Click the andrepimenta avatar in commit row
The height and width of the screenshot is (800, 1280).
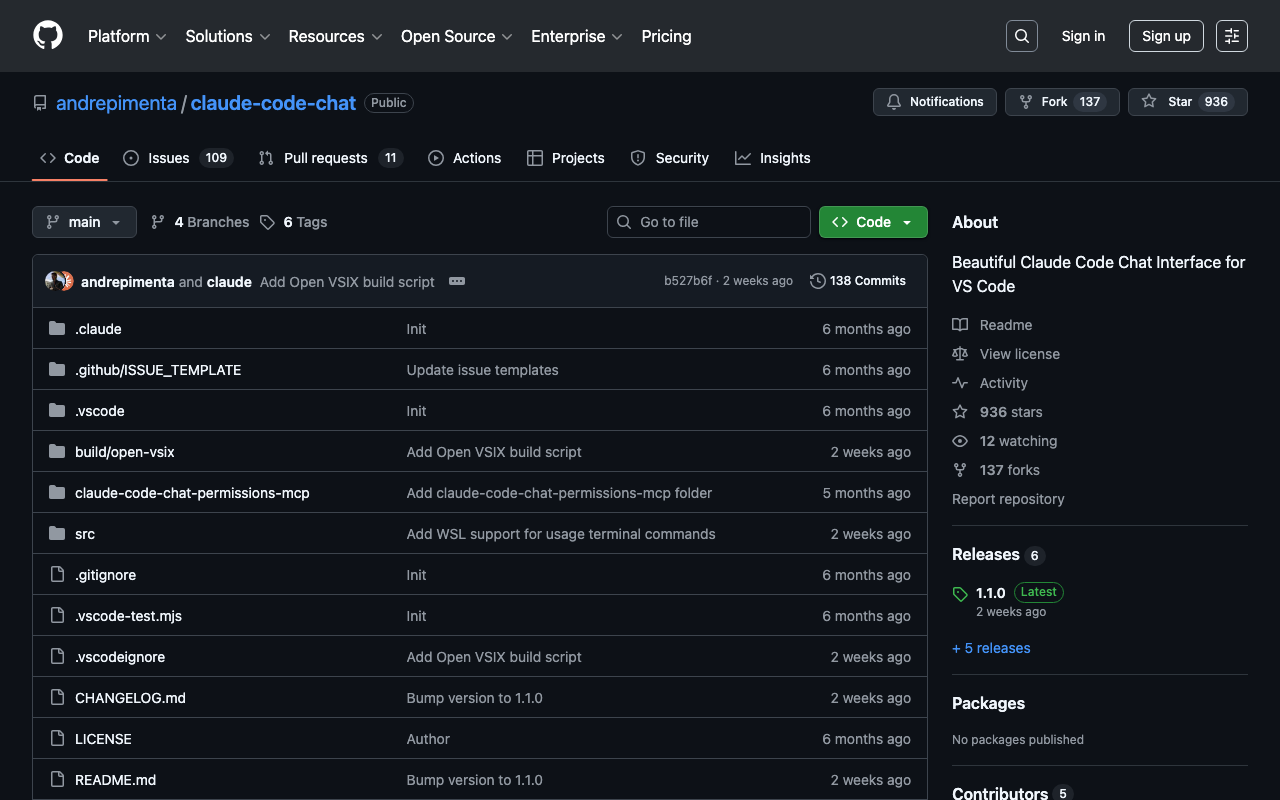point(55,281)
